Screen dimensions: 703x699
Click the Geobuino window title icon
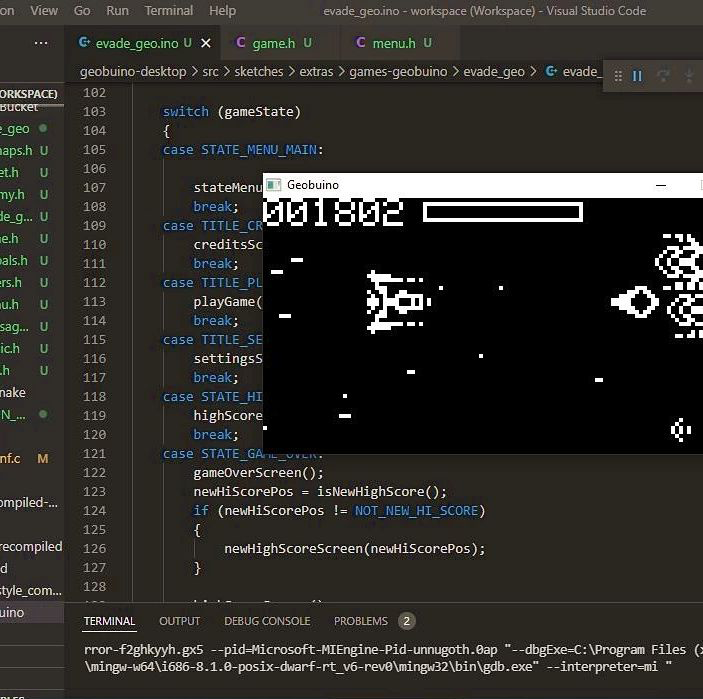(273, 185)
